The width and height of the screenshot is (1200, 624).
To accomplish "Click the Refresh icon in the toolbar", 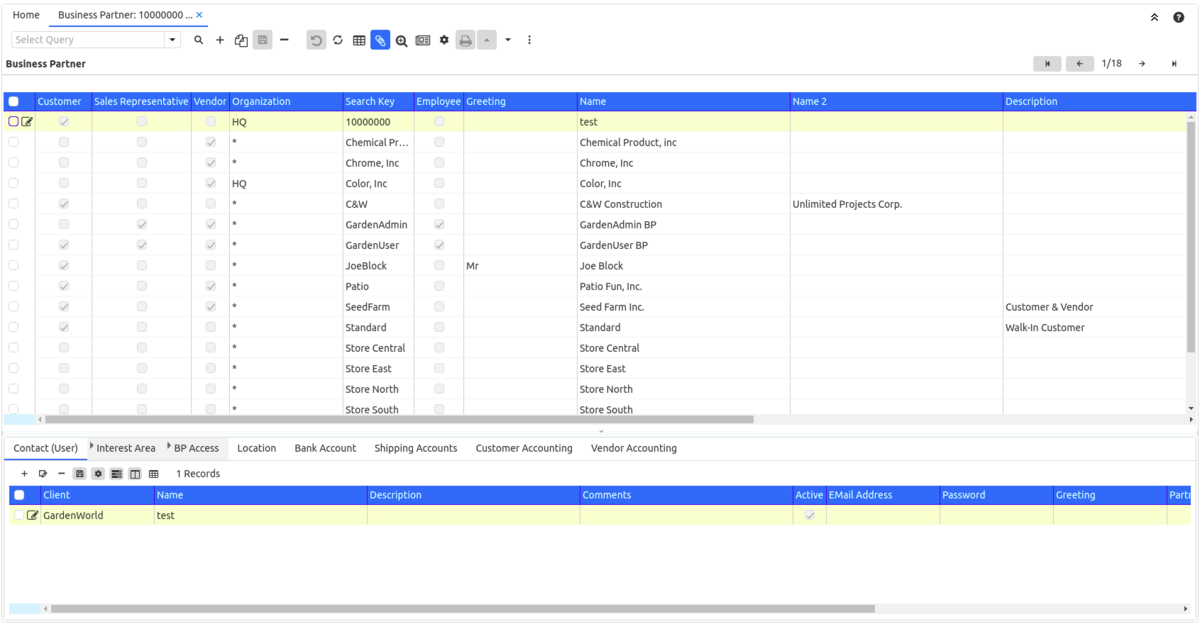I will click(338, 40).
